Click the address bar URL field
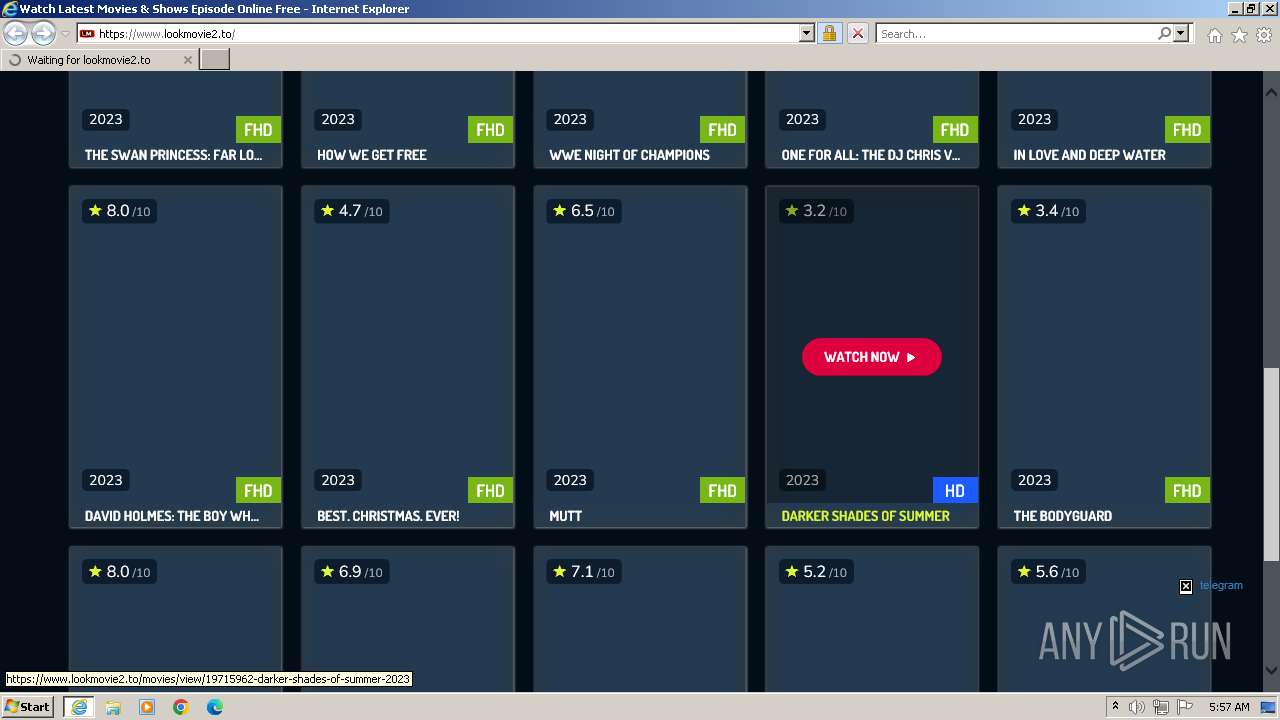Screen dimensions: 1280x720 pos(447,33)
